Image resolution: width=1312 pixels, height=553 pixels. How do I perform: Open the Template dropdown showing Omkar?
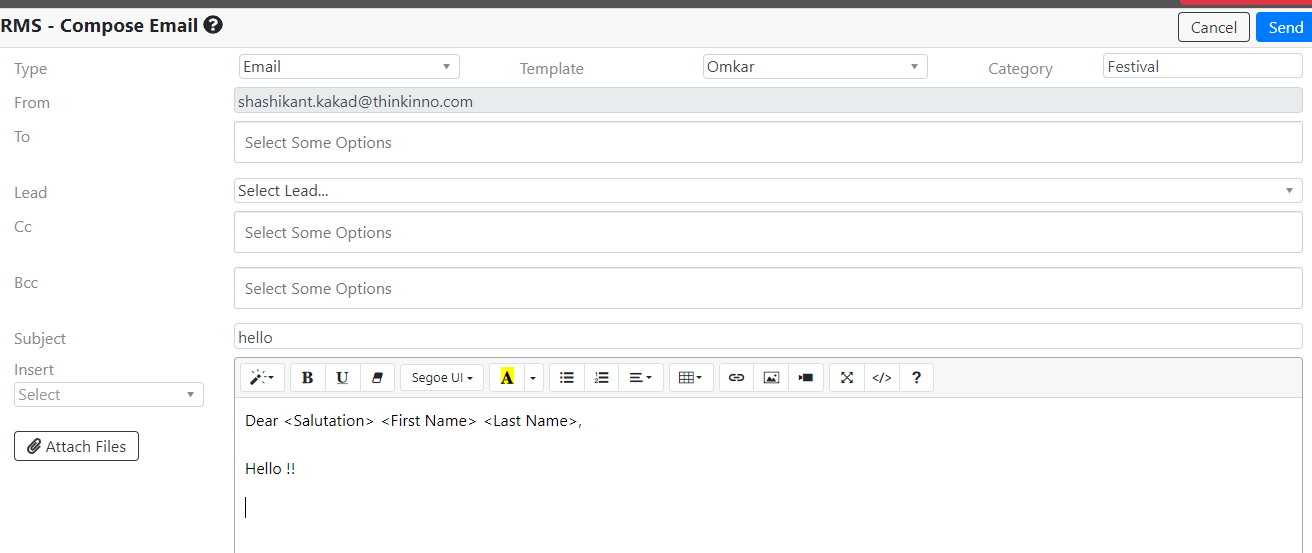tap(815, 67)
